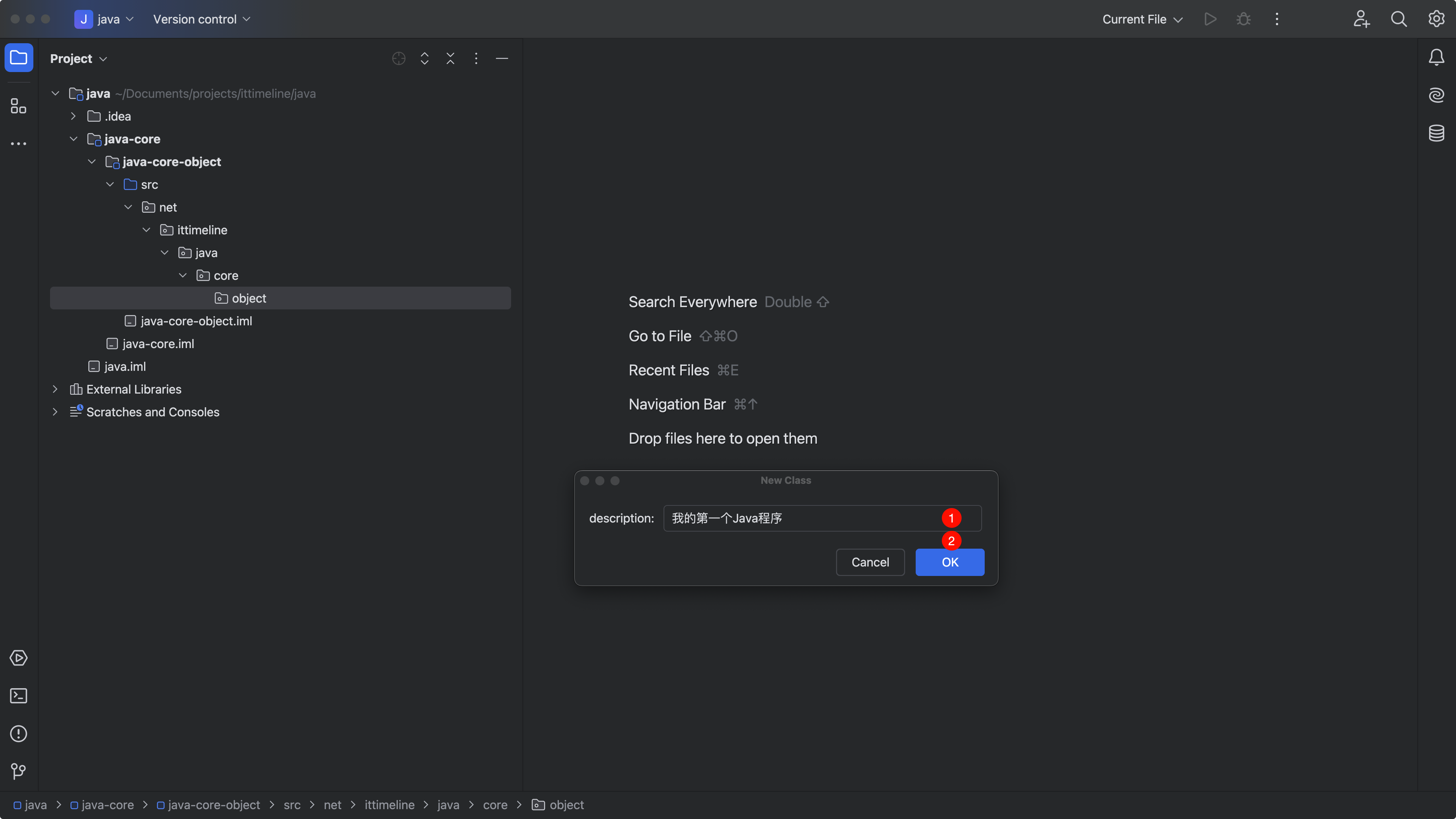Collapse the java-core-object module node
The image size is (1456, 819).
click(91, 162)
